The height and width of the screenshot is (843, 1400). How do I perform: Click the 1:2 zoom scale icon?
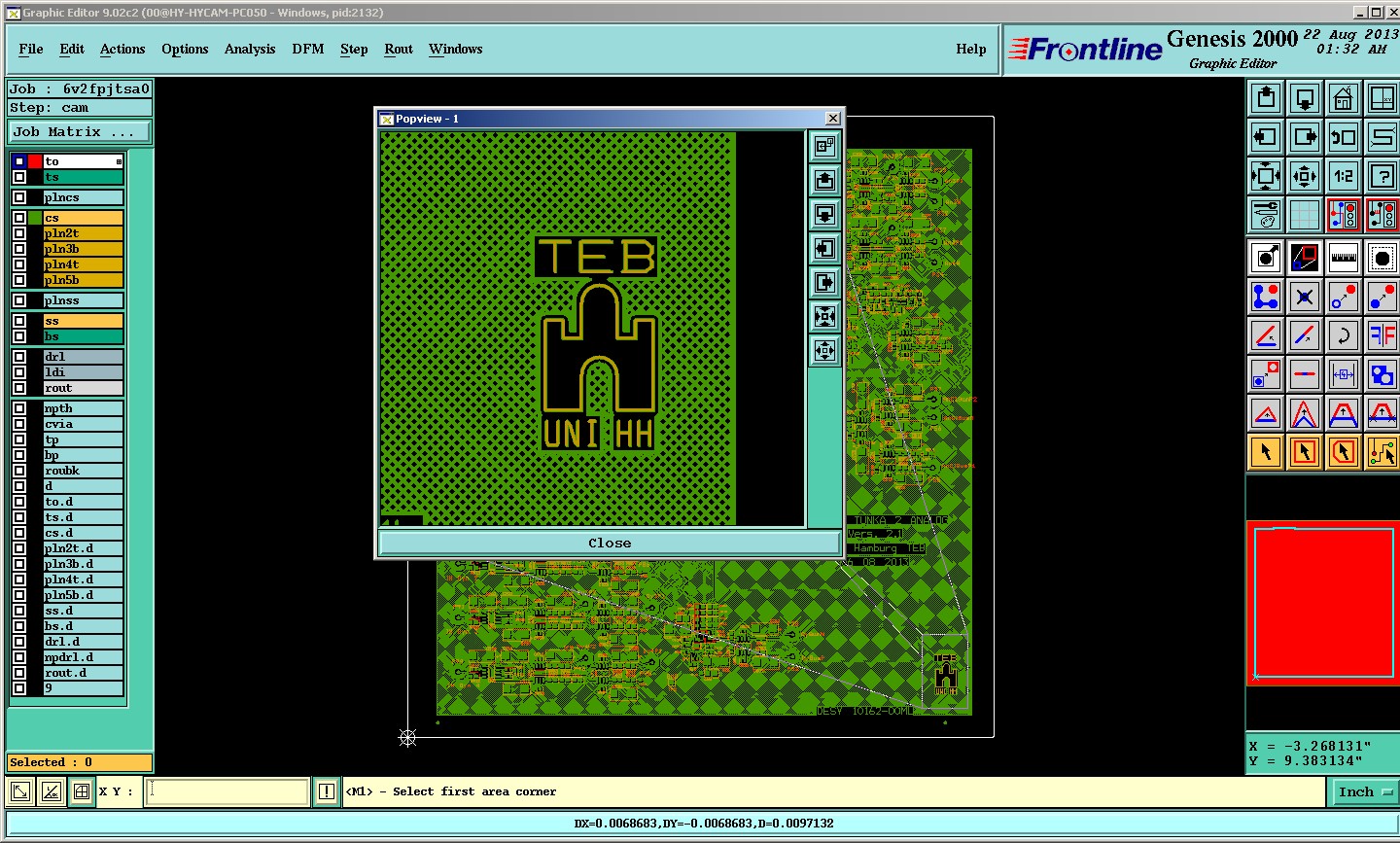click(1344, 176)
